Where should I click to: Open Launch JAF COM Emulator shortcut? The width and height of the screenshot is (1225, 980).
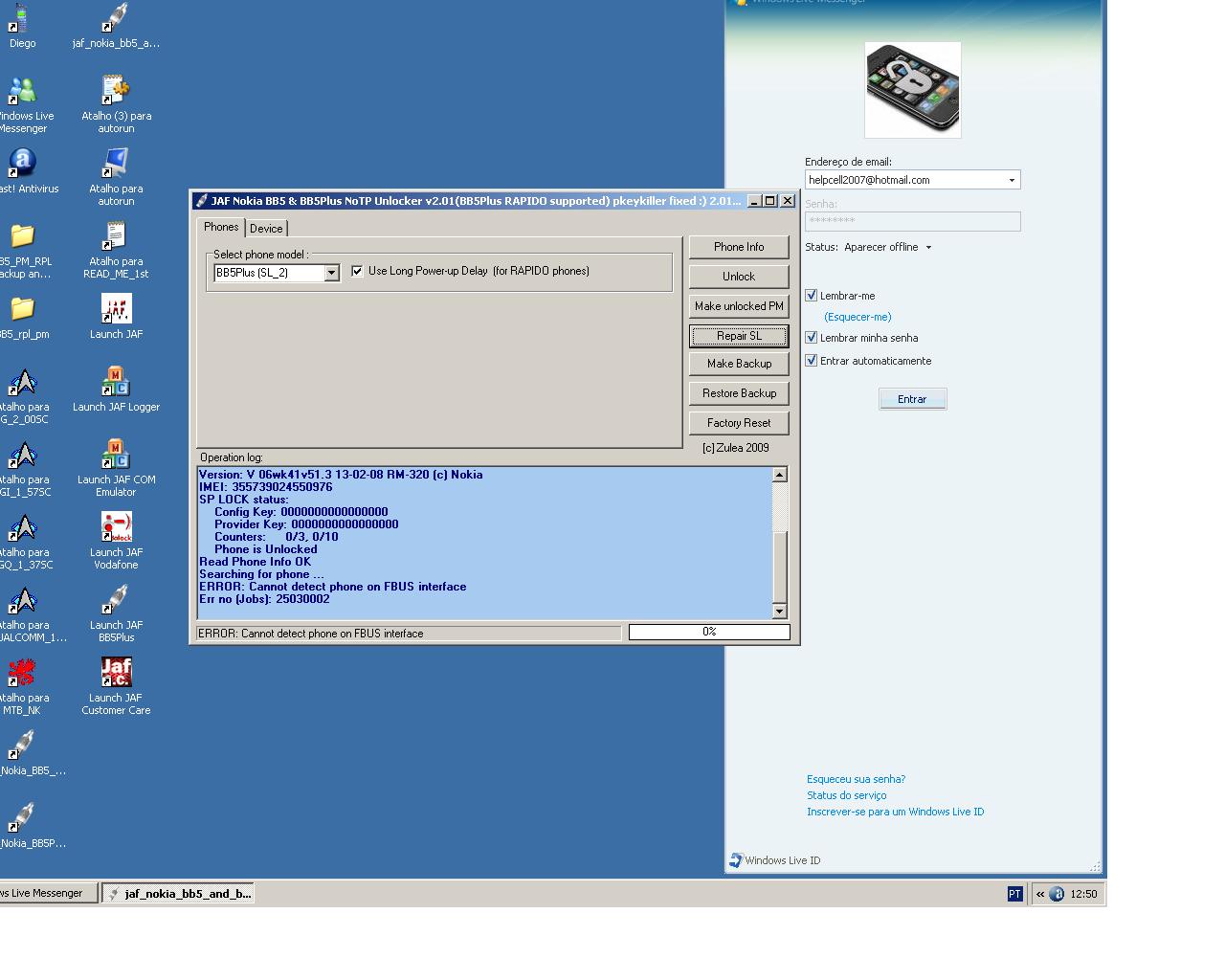pyautogui.click(x=116, y=469)
